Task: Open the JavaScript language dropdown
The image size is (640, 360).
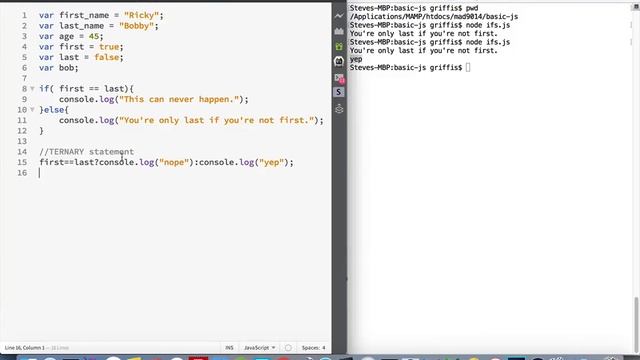Action: (260, 348)
